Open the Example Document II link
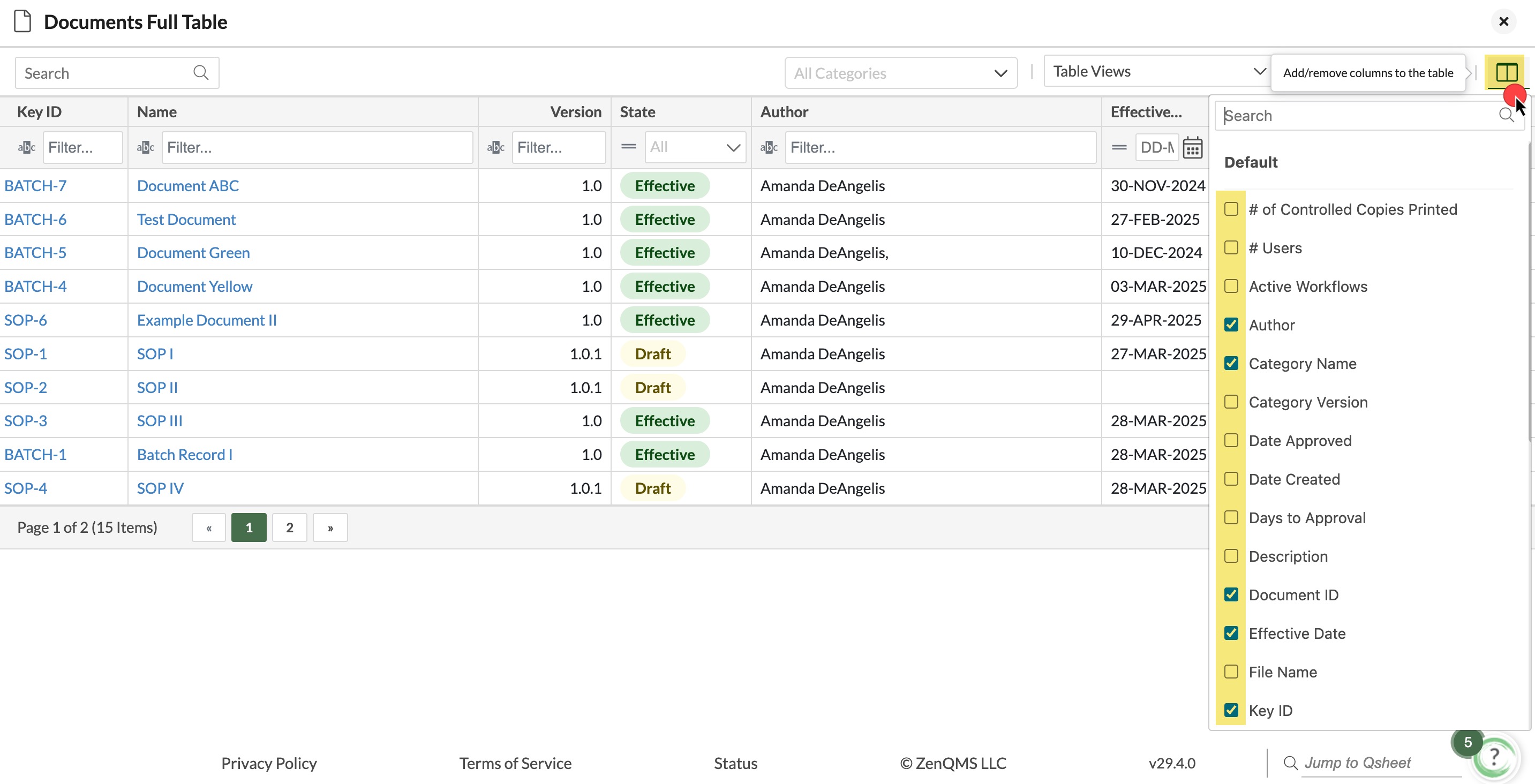Screen dimensions: 1535x784 pos(207,320)
